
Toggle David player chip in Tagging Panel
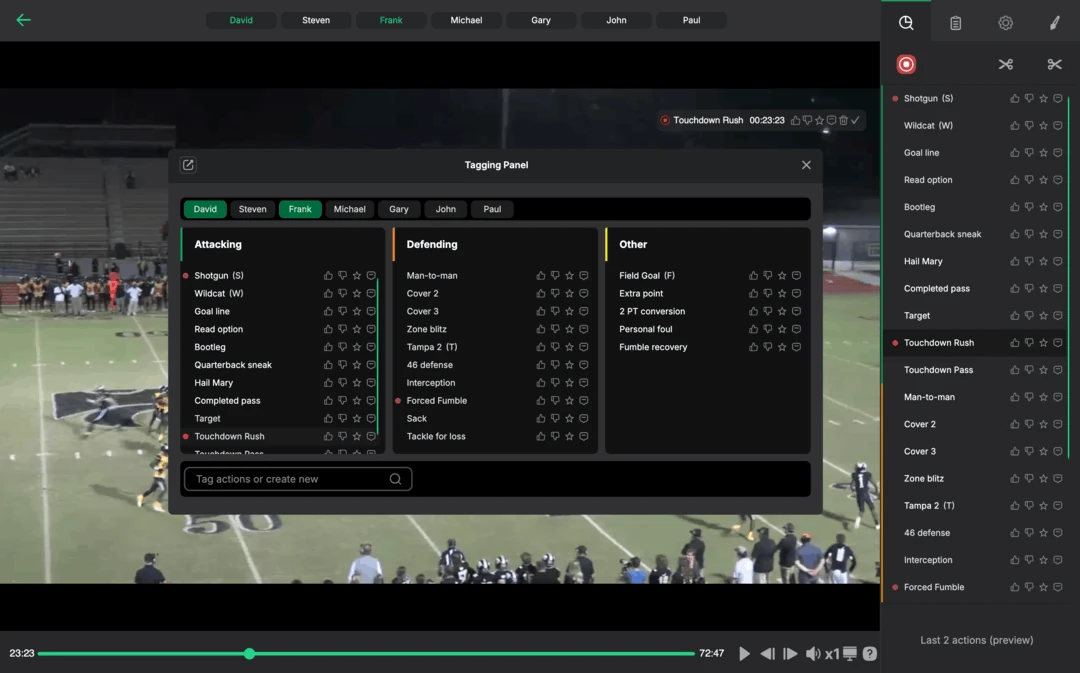click(205, 209)
